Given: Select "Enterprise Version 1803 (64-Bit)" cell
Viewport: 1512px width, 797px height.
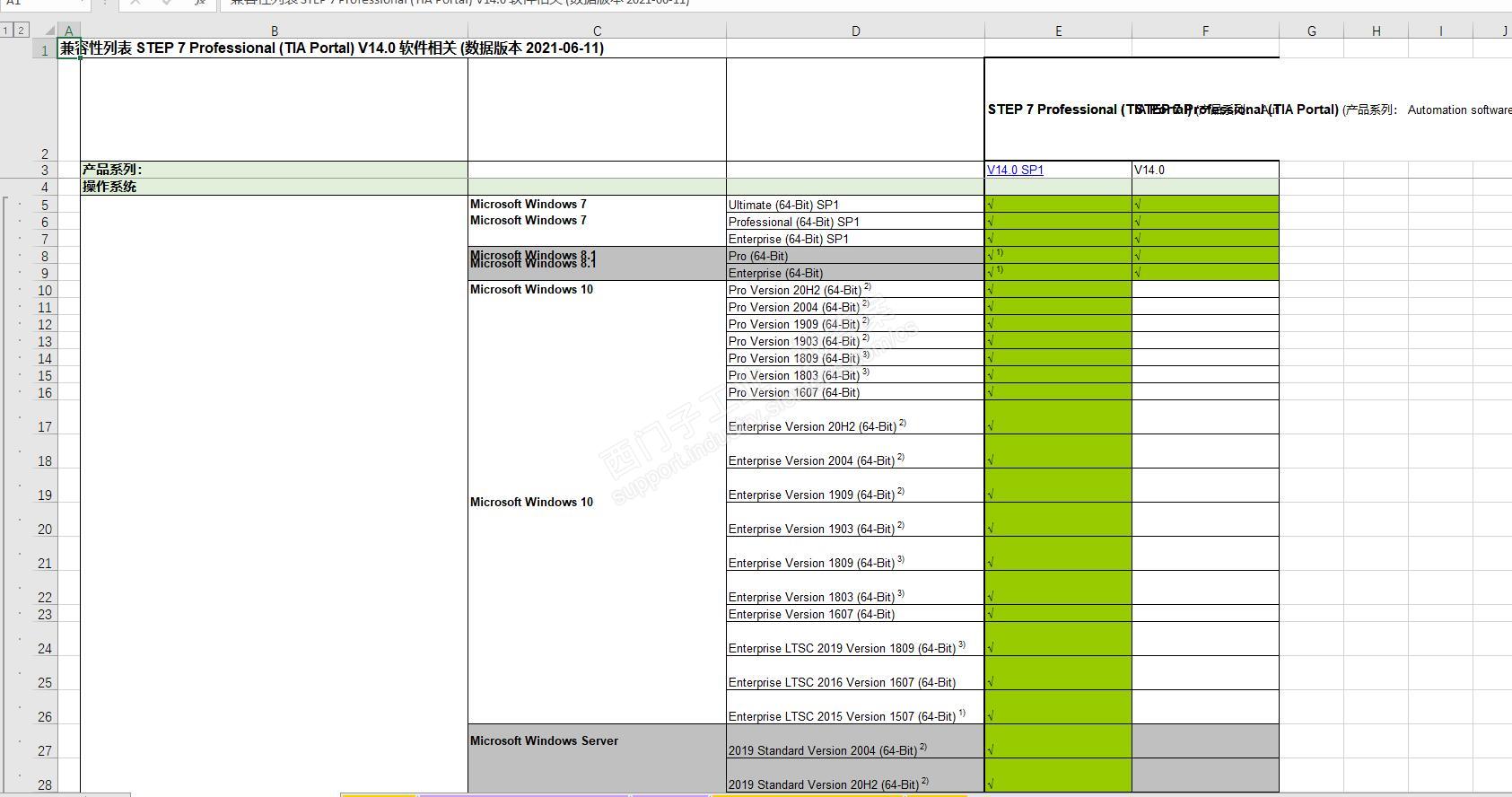Looking at the screenshot, I should [855, 588].
